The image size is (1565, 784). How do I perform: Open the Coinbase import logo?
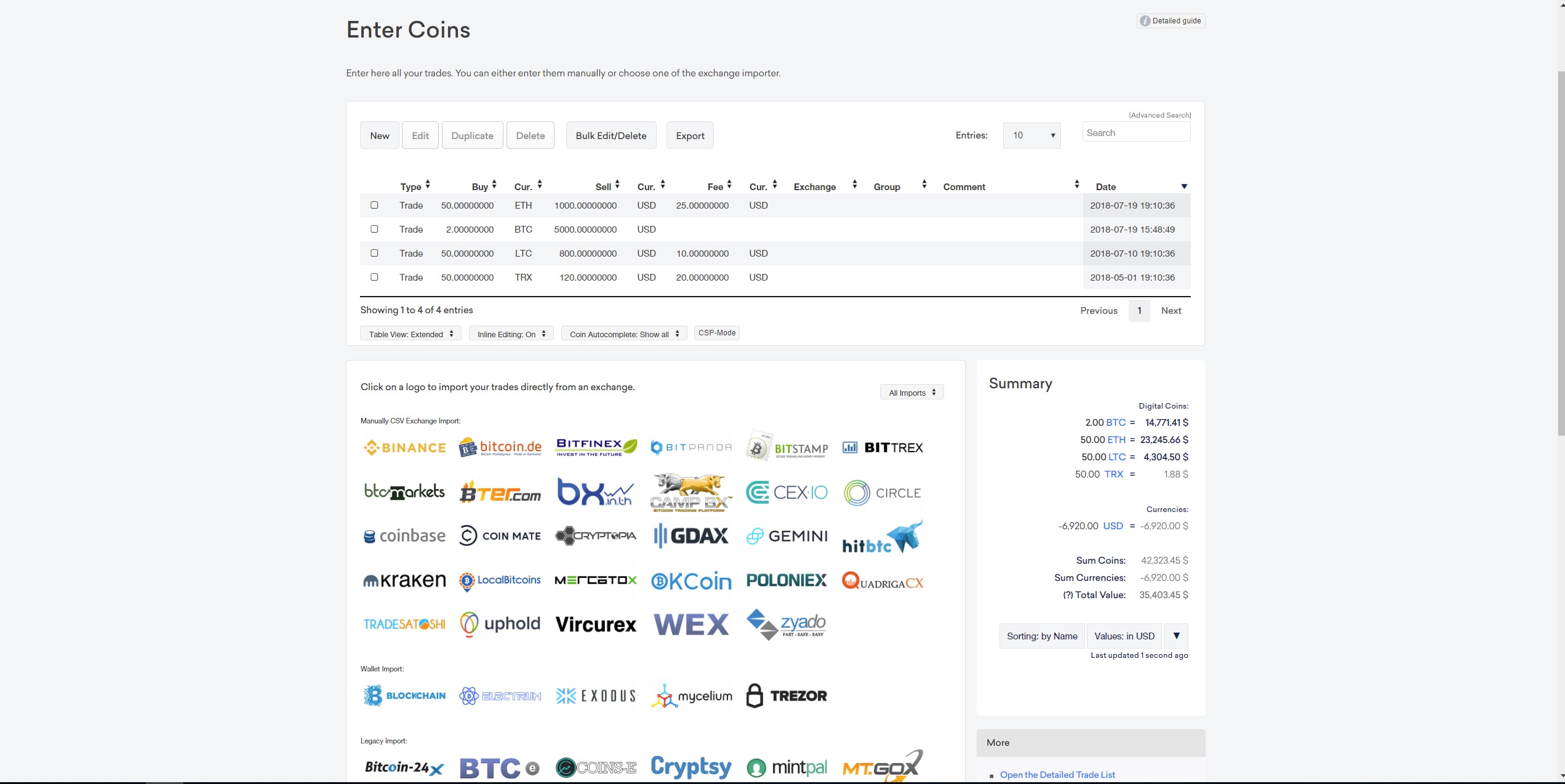404,536
